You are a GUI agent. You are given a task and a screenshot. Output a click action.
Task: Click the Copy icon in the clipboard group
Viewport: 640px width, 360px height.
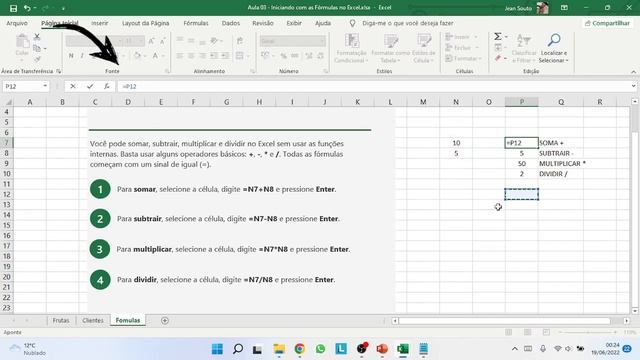37,48
